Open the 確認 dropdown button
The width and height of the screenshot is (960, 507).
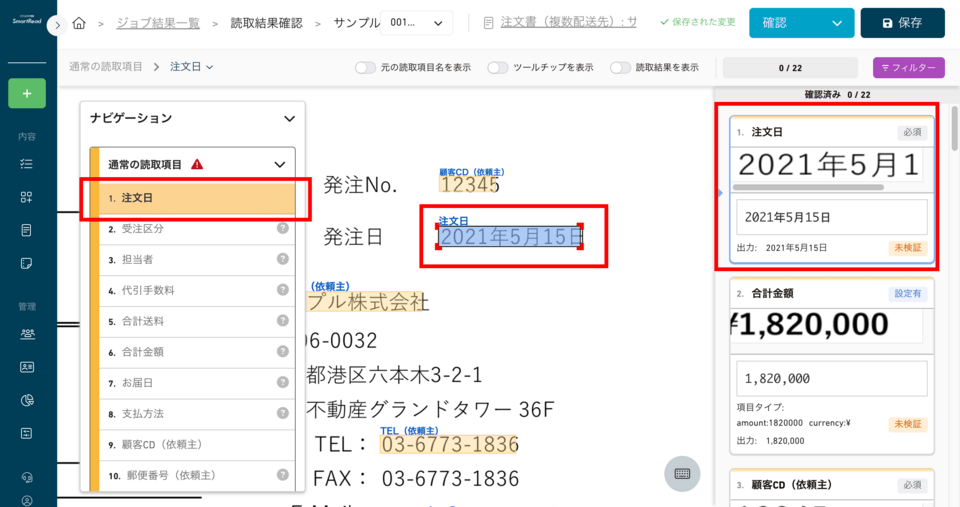(801, 23)
